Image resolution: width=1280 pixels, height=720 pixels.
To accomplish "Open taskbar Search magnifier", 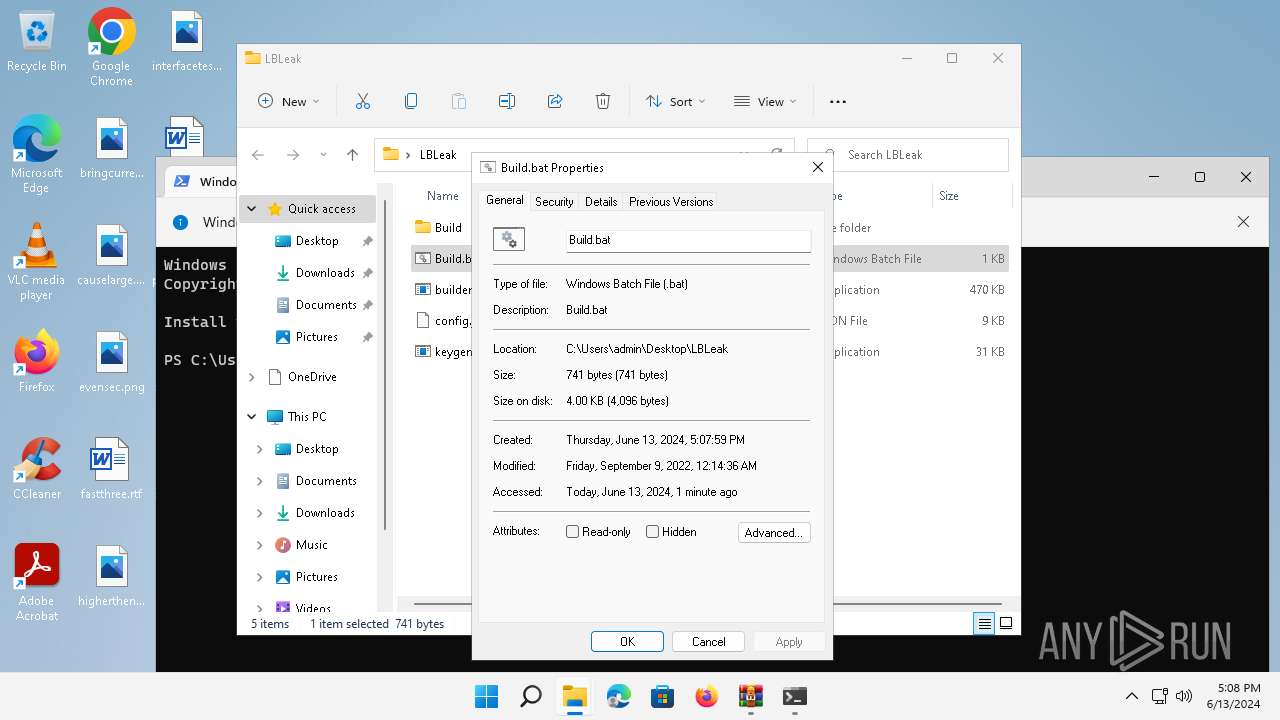I will click(x=531, y=696).
